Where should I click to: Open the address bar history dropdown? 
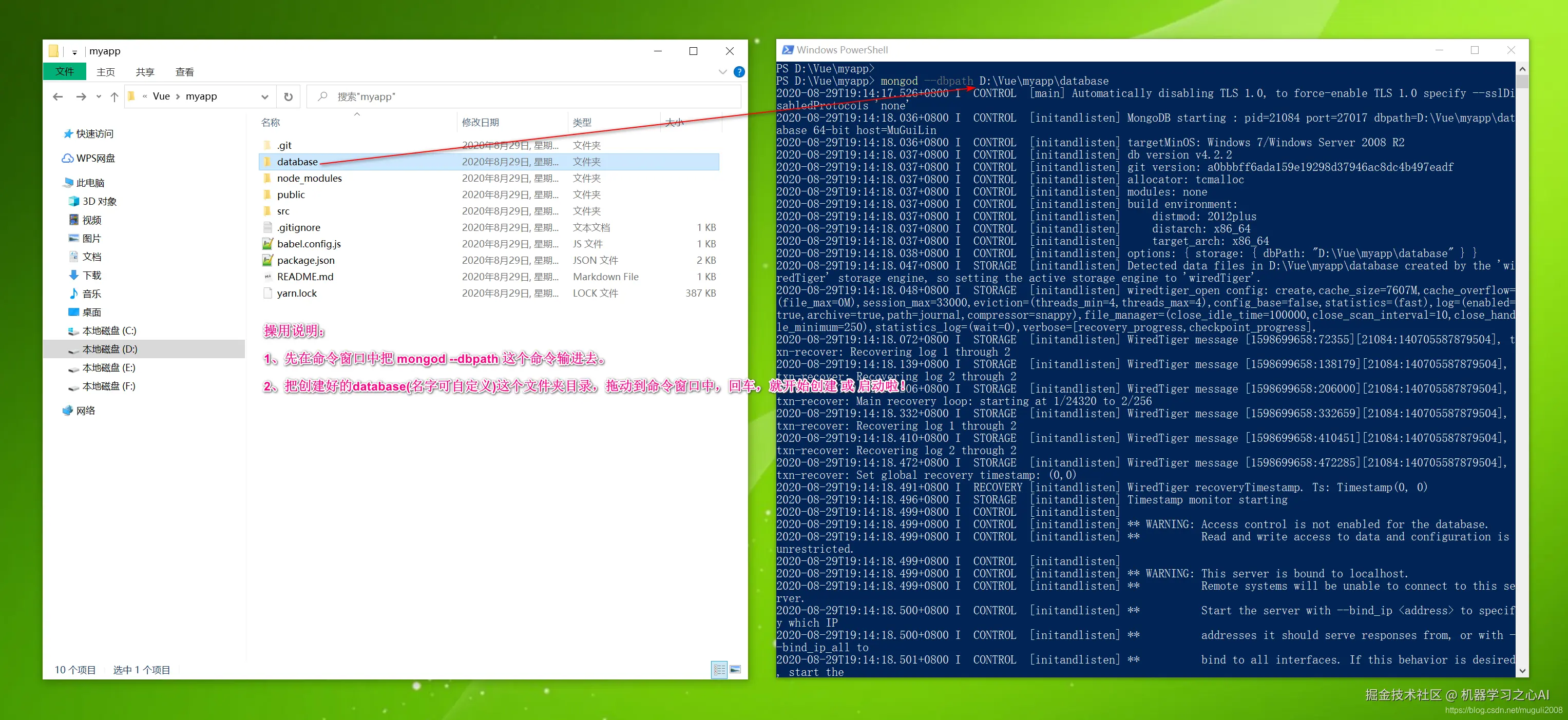[264, 97]
